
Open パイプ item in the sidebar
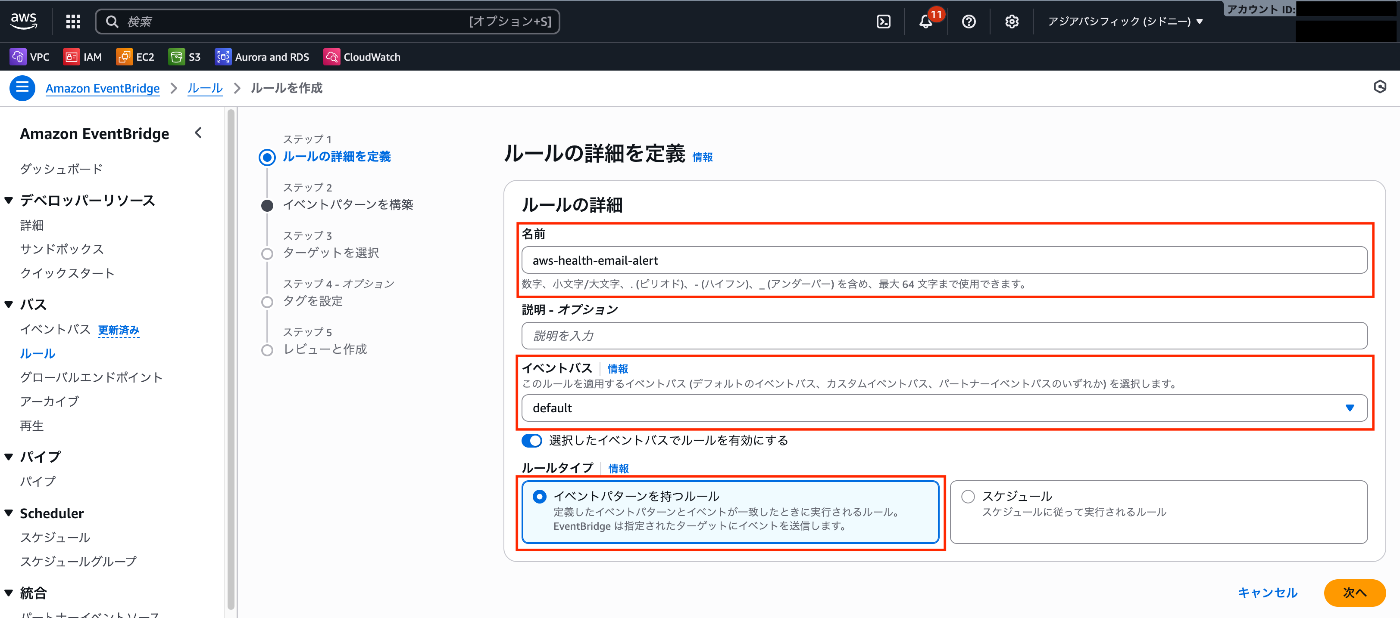38,481
